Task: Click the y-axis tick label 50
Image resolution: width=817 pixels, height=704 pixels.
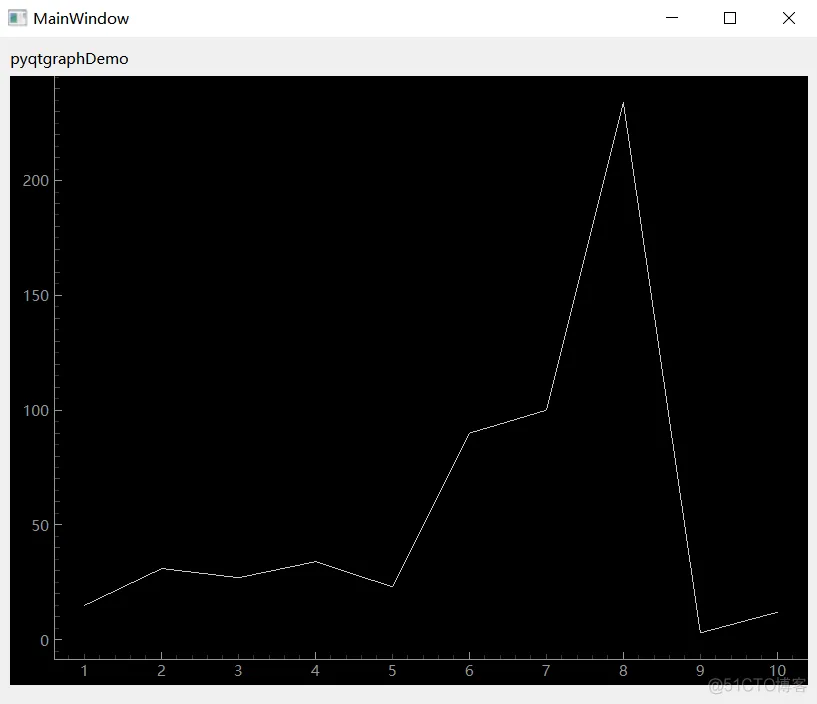Action: [x=40, y=525]
